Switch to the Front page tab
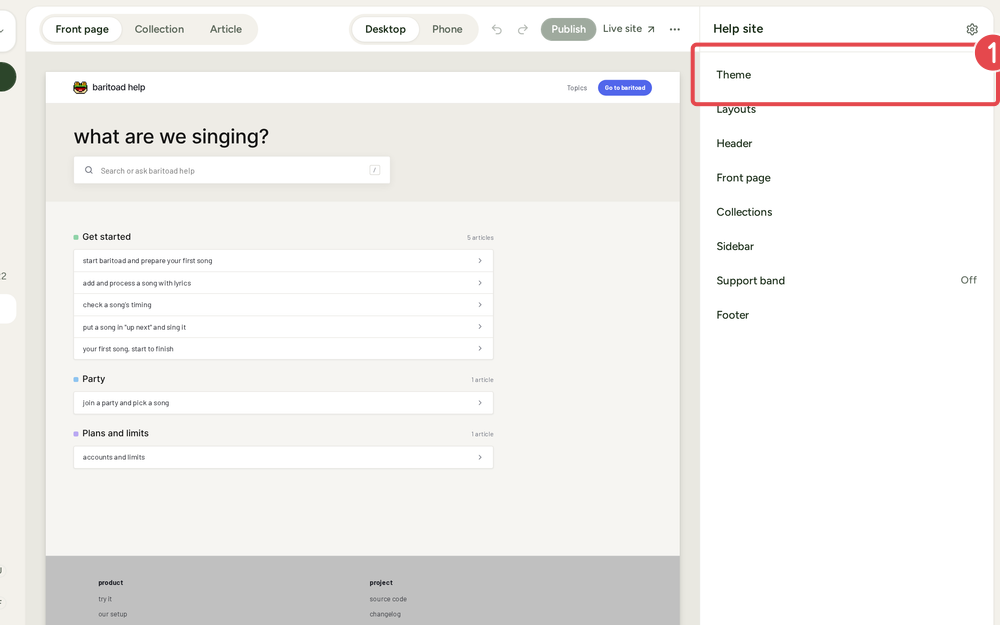The width and height of the screenshot is (1000, 625). (82, 29)
